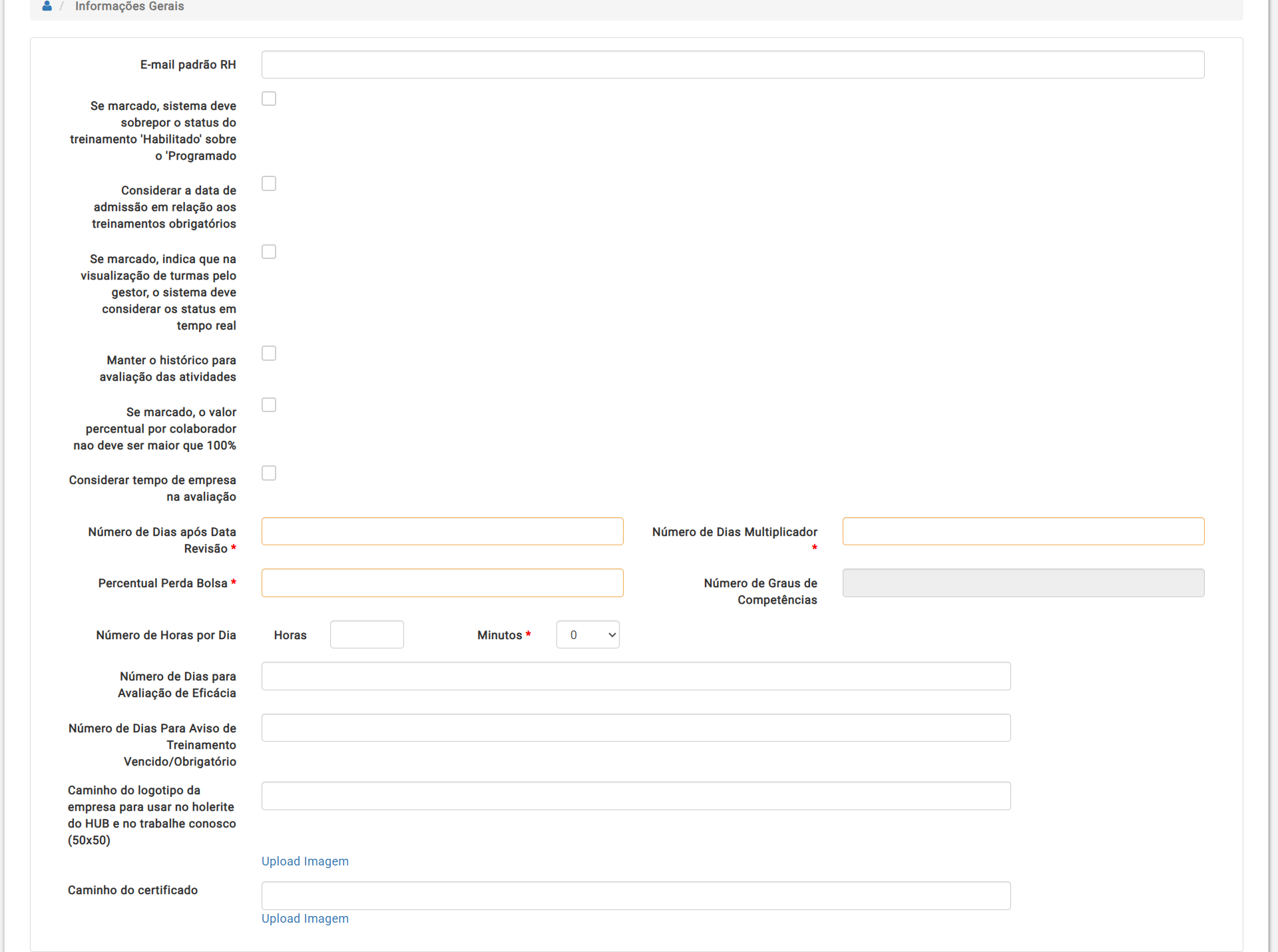Toggle real-time status for turmas checkbox
1278x952 pixels.
pos(269,252)
